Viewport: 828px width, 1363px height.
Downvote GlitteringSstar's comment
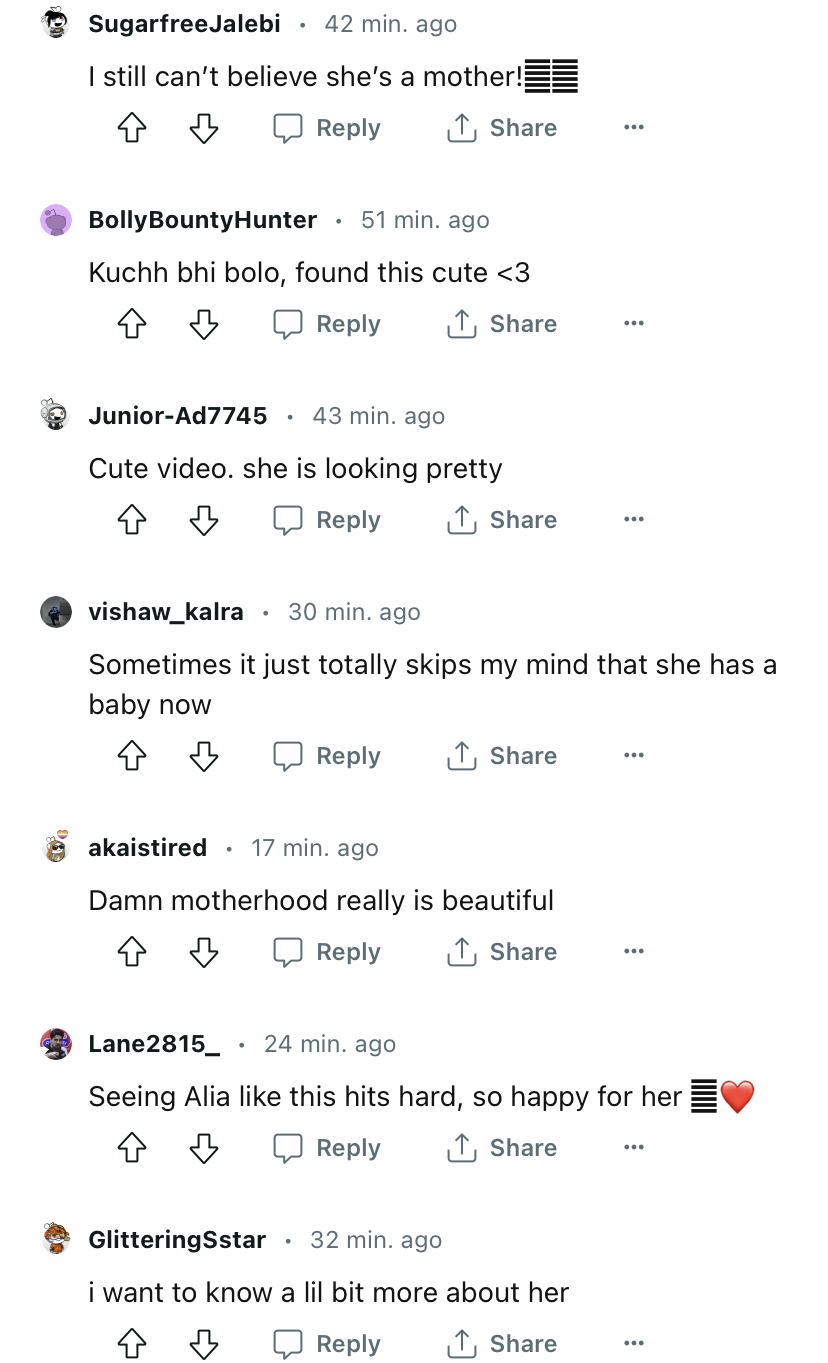tap(204, 1344)
